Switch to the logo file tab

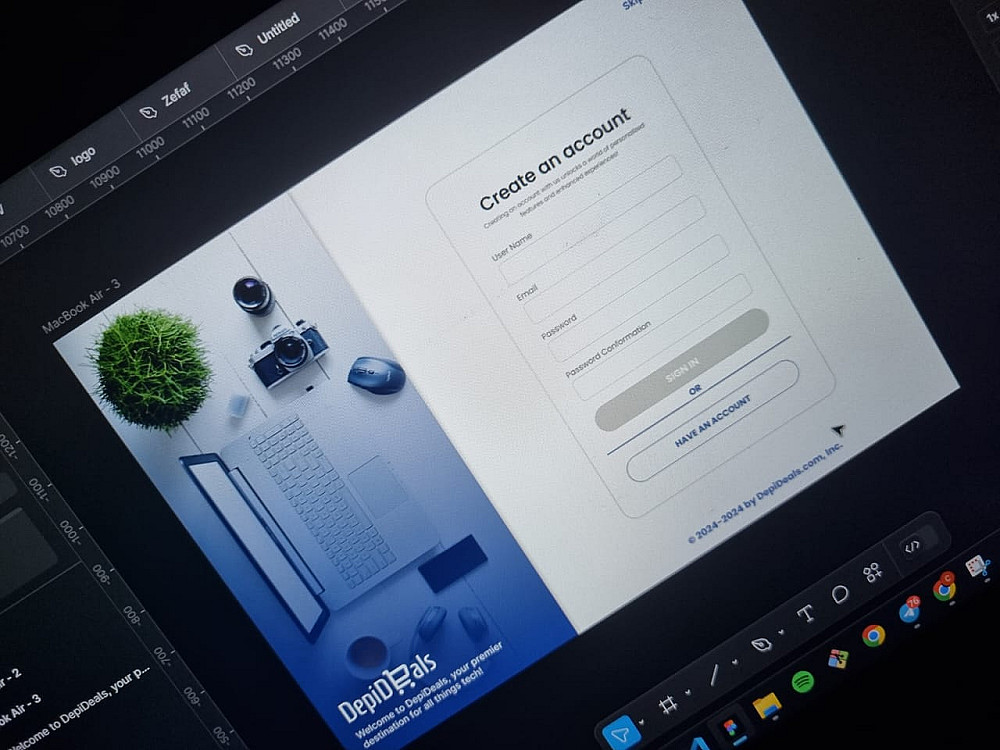point(73,162)
